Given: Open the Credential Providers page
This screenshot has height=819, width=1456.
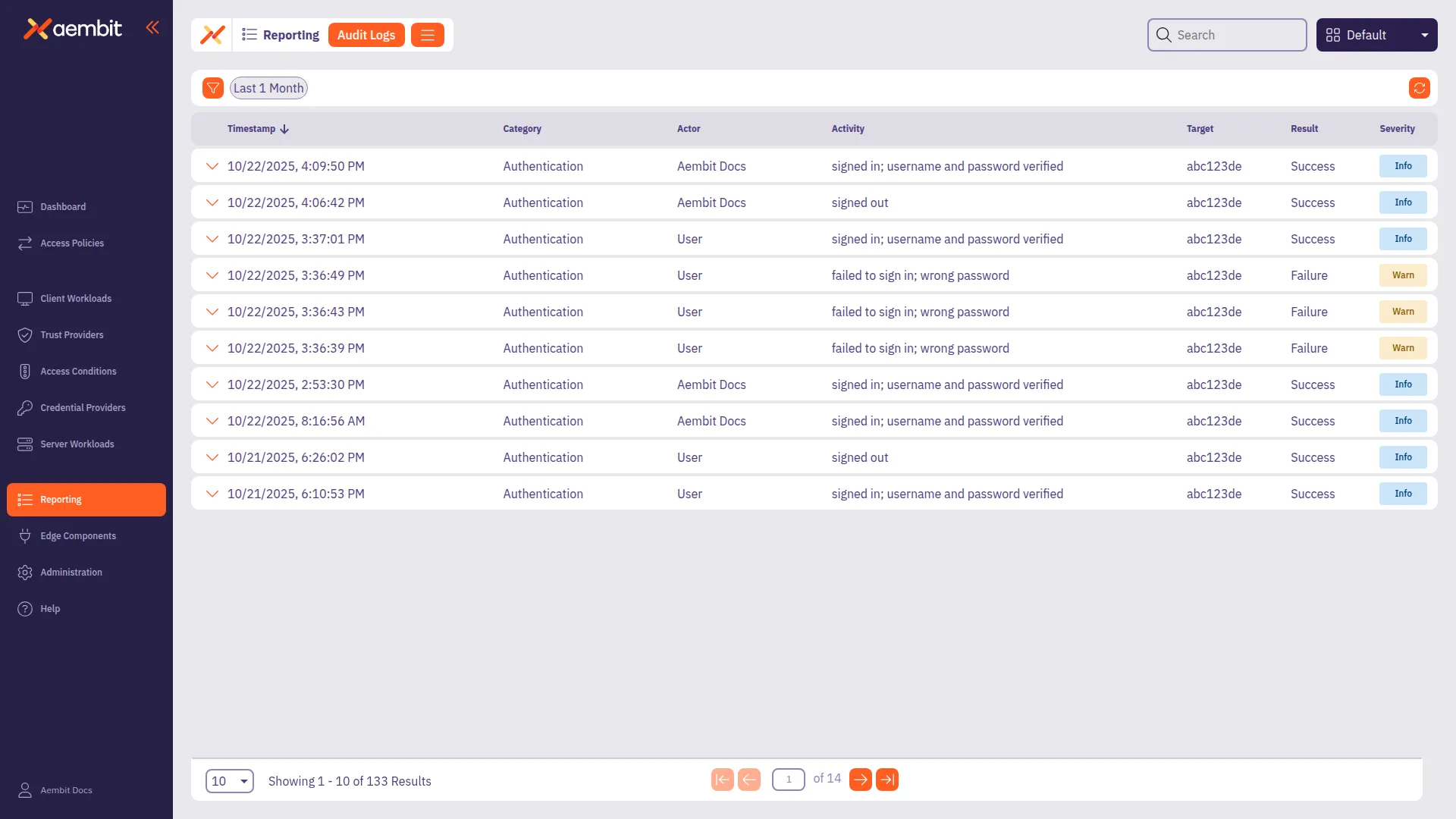Looking at the screenshot, I should pyautogui.click(x=83, y=407).
